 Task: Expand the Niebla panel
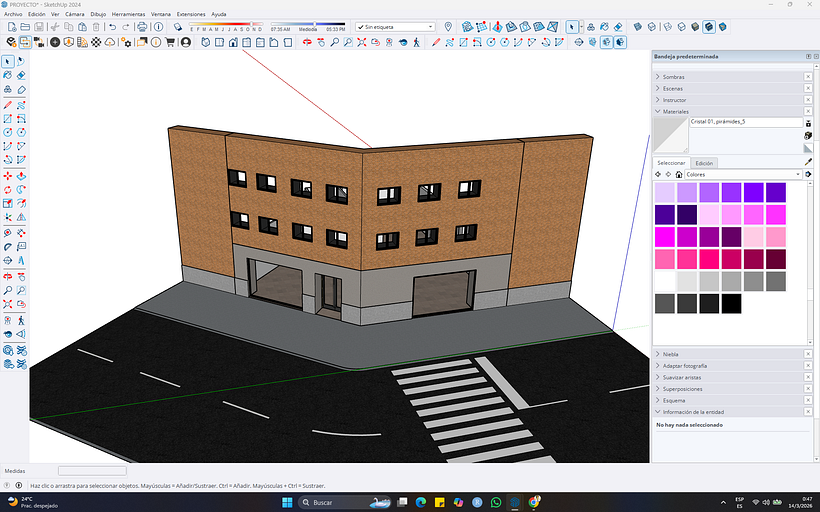pos(658,354)
